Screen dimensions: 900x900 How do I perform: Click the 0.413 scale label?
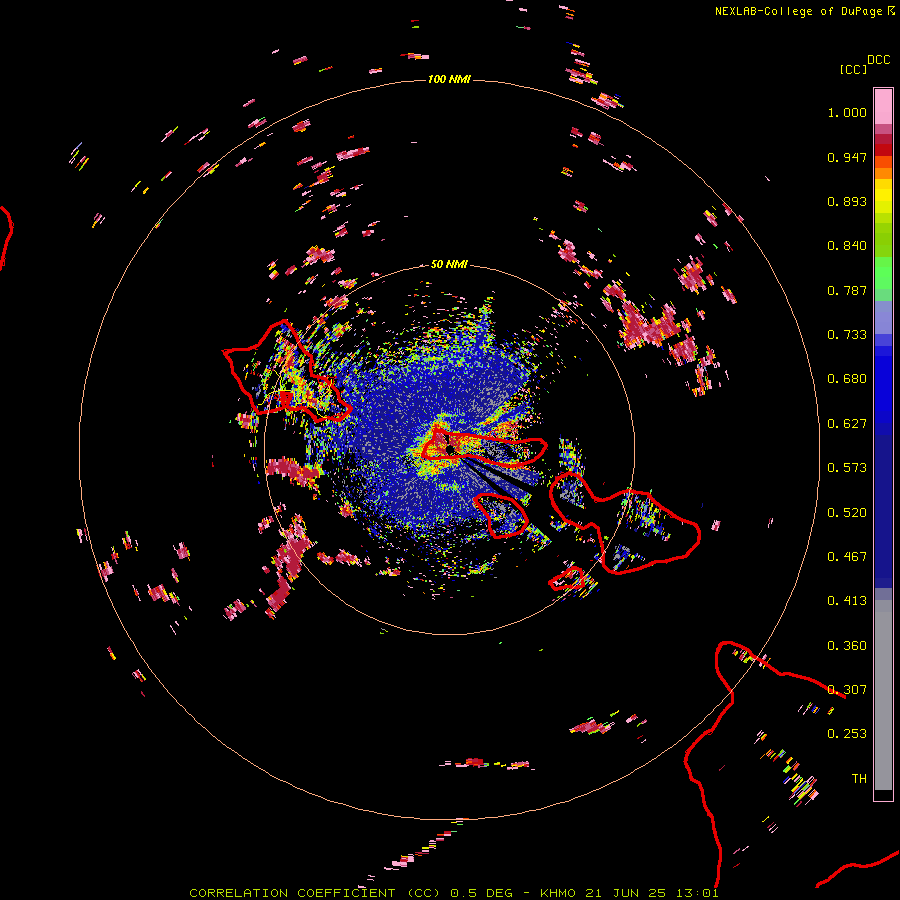(847, 601)
